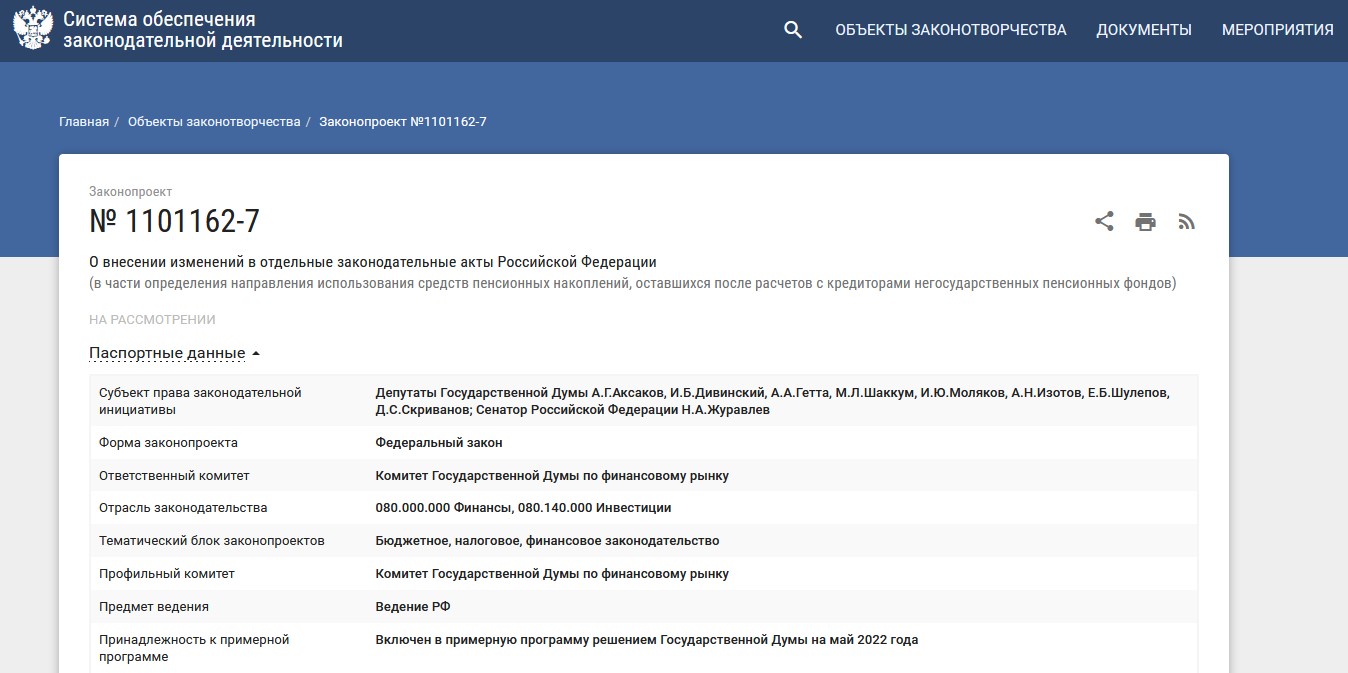1348x673 pixels.
Task: Share this bill via share icon
Action: tap(1104, 222)
